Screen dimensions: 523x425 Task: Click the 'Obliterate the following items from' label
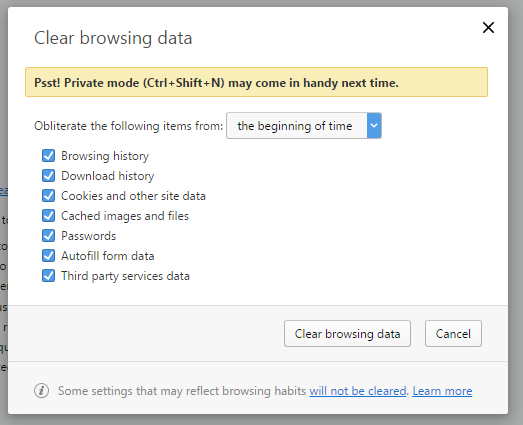click(x=128, y=126)
